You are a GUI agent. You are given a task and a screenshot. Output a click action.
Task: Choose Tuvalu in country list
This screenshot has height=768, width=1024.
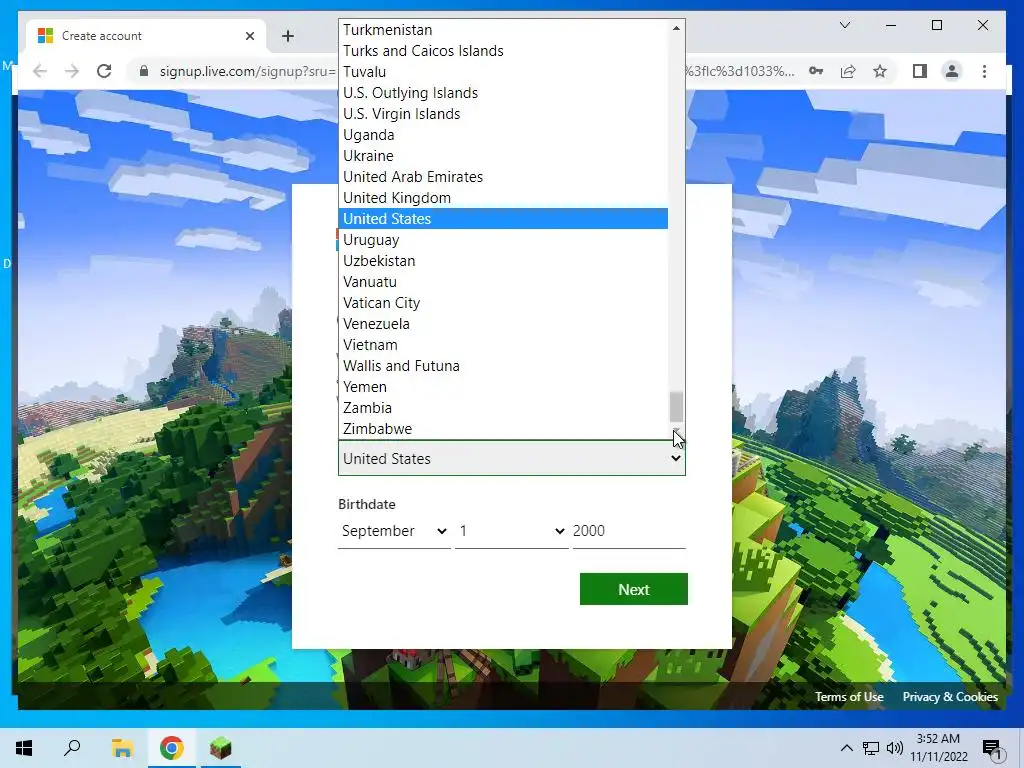503,72
